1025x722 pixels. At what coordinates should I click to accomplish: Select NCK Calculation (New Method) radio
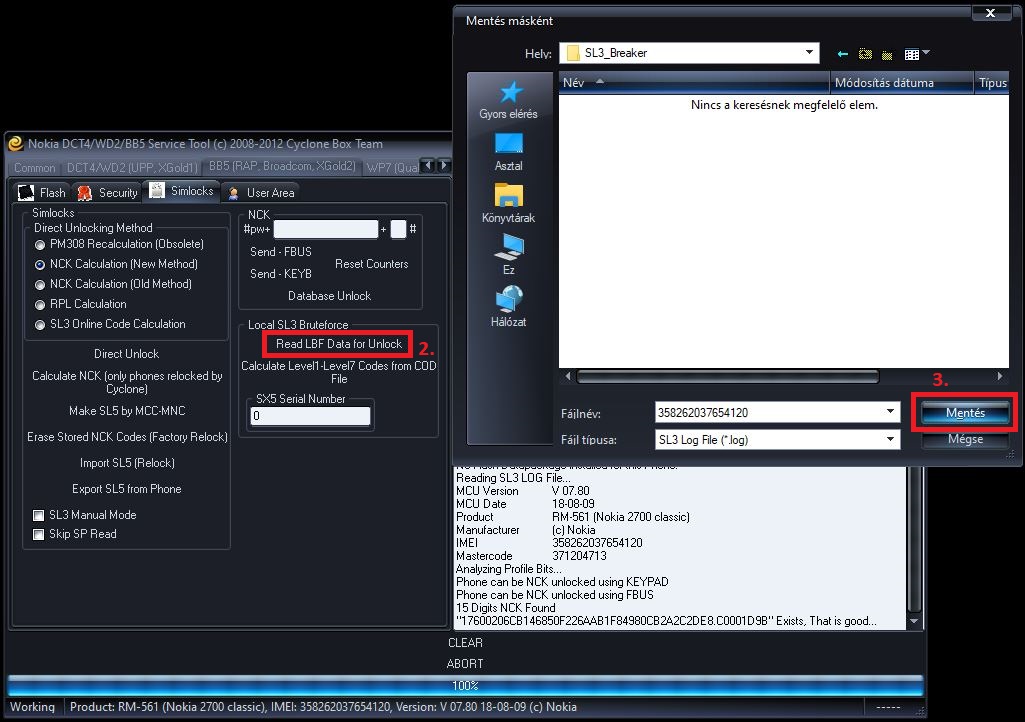pyautogui.click(x=40, y=264)
